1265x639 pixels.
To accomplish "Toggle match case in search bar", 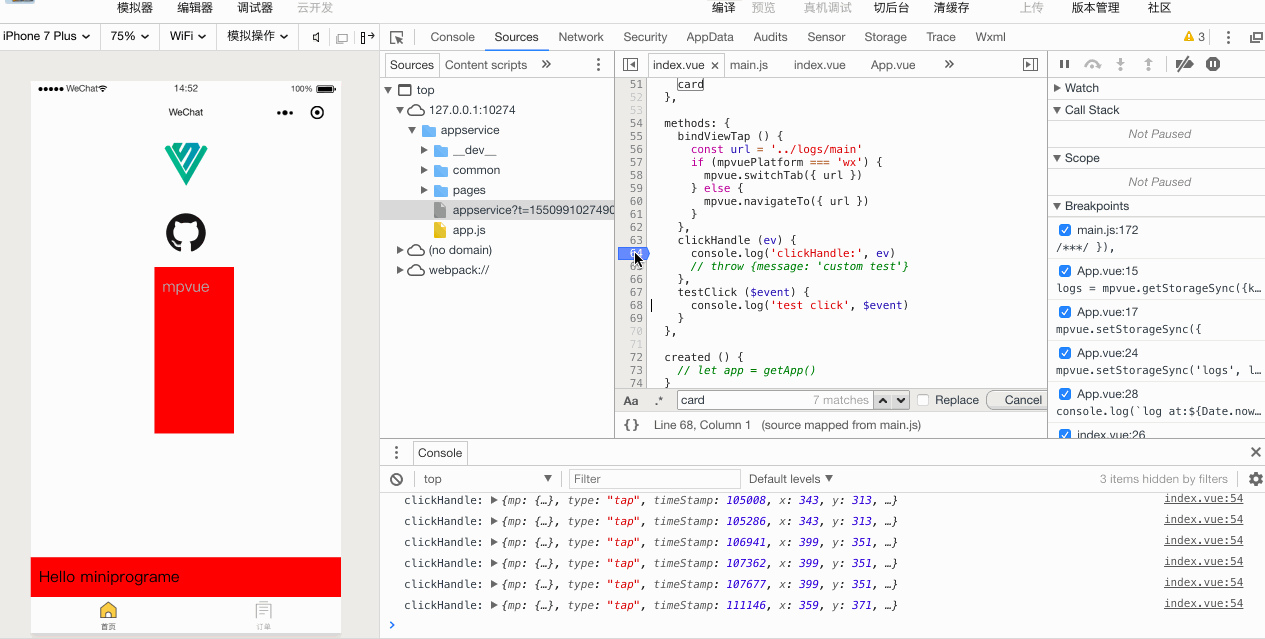I will (x=629, y=400).
